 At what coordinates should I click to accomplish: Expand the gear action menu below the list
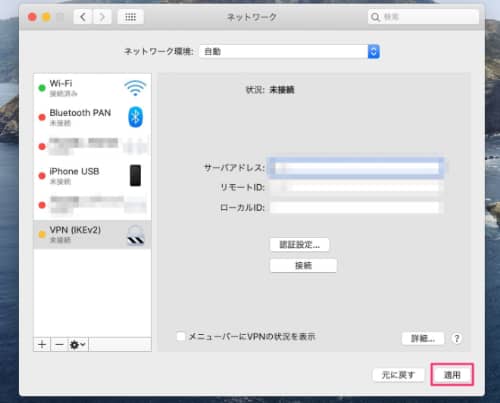(x=78, y=344)
